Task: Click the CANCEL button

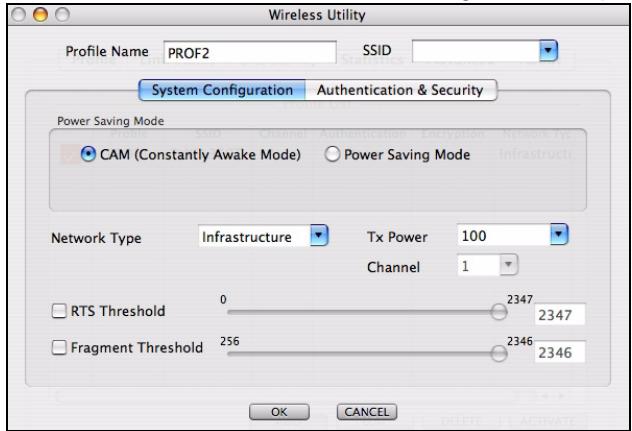Action: pos(367,412)
